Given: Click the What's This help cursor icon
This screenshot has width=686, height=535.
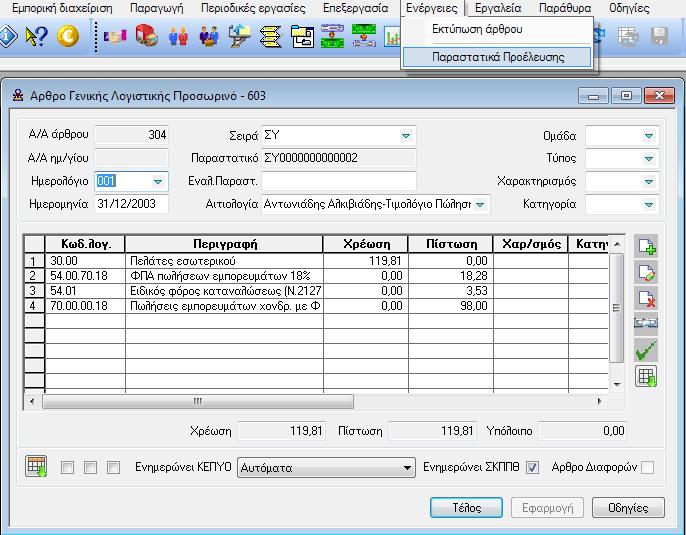Looking at the screenshot, I should (x=36, y=36).
